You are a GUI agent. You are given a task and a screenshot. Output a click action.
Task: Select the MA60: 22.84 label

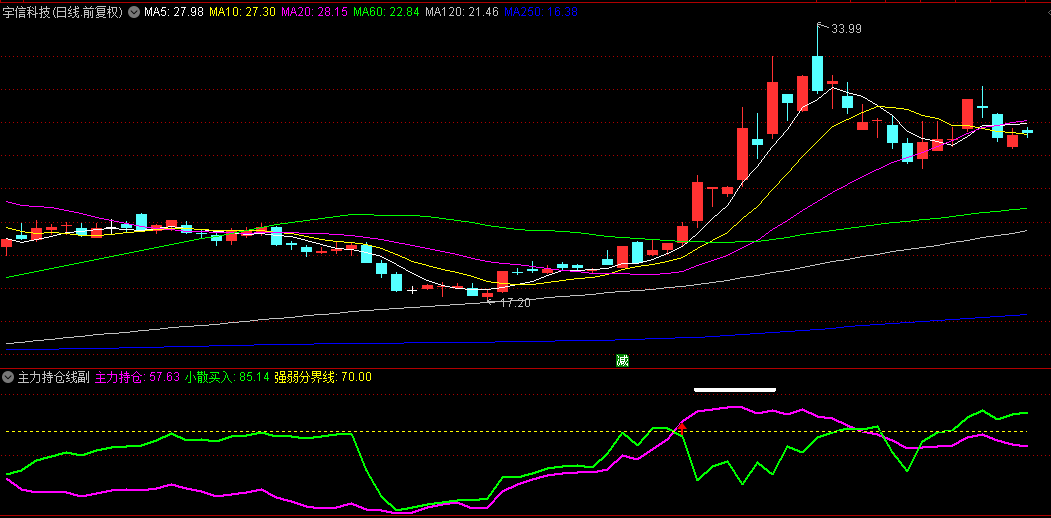click(x=387, y=11)
